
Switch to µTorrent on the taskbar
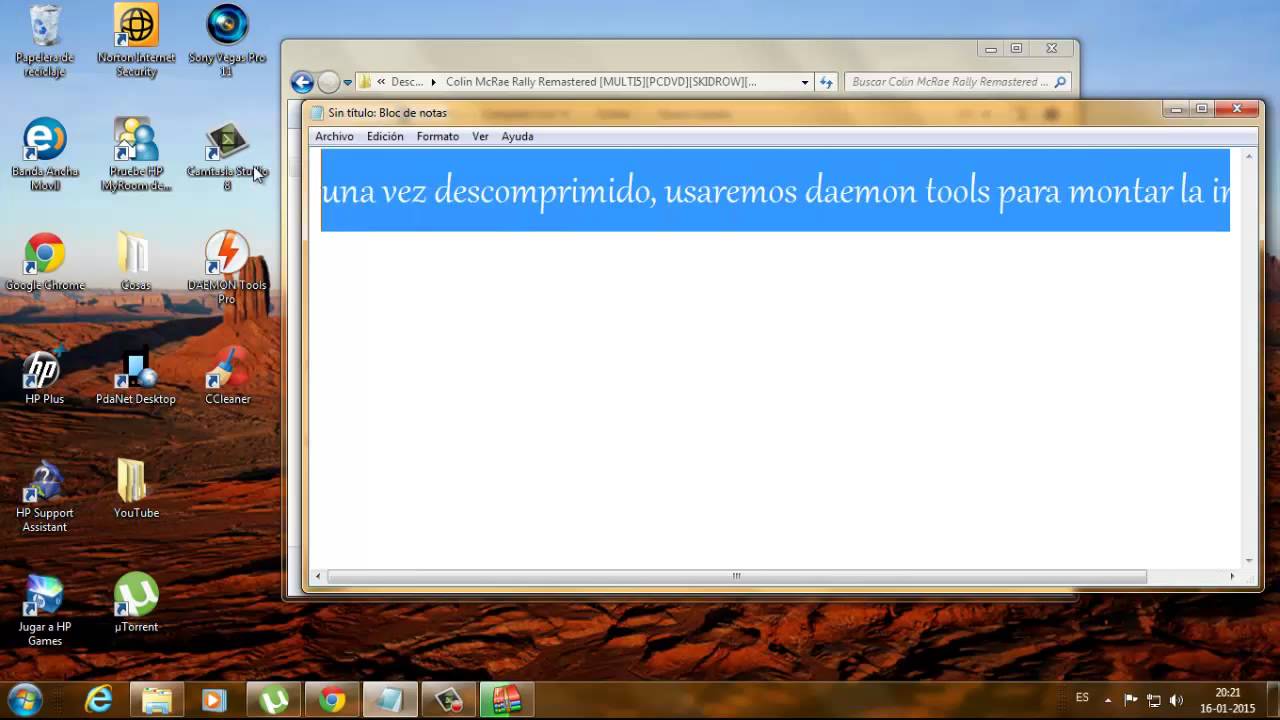[x=273, y=700]
